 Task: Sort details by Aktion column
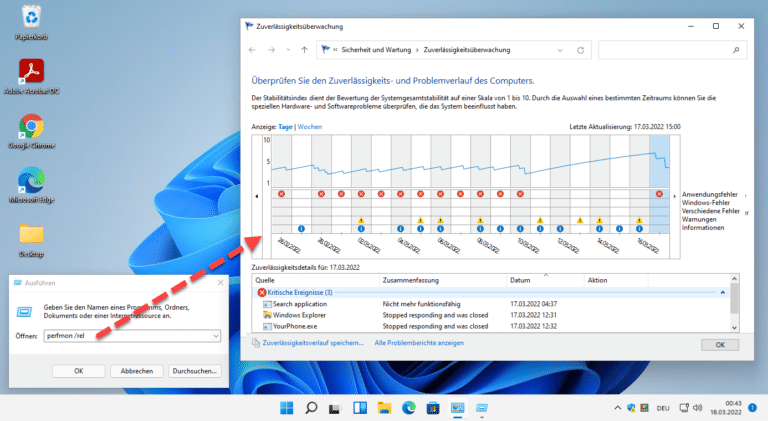pos(616,280)
